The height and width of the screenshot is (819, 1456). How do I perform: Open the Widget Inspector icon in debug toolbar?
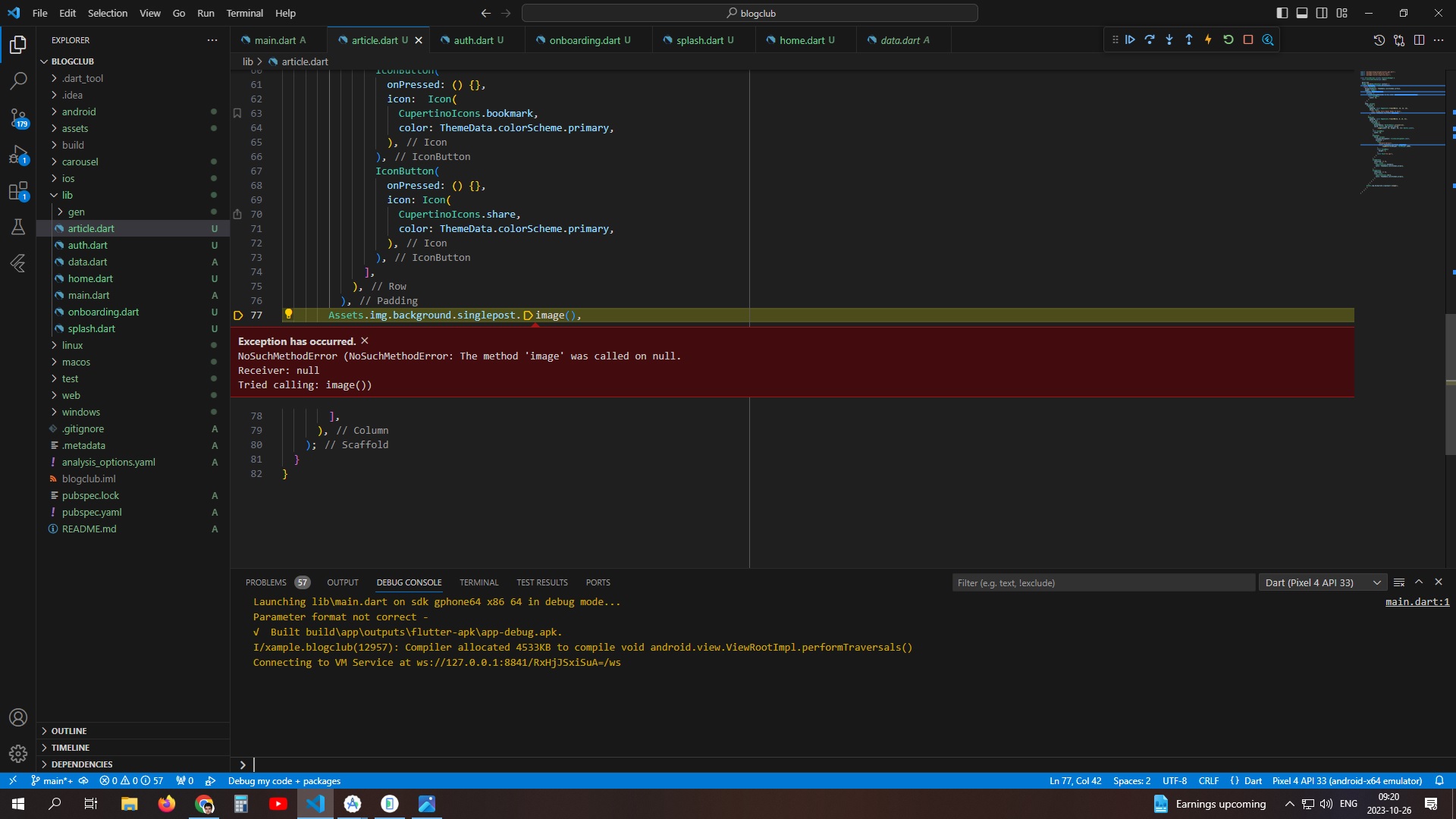click(1268, 40)
